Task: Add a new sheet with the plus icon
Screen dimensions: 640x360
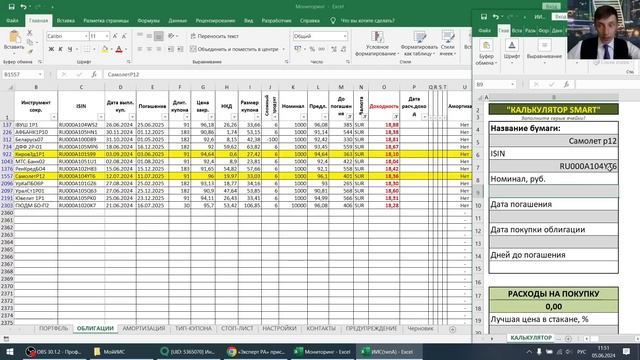Action: [452, 329]
